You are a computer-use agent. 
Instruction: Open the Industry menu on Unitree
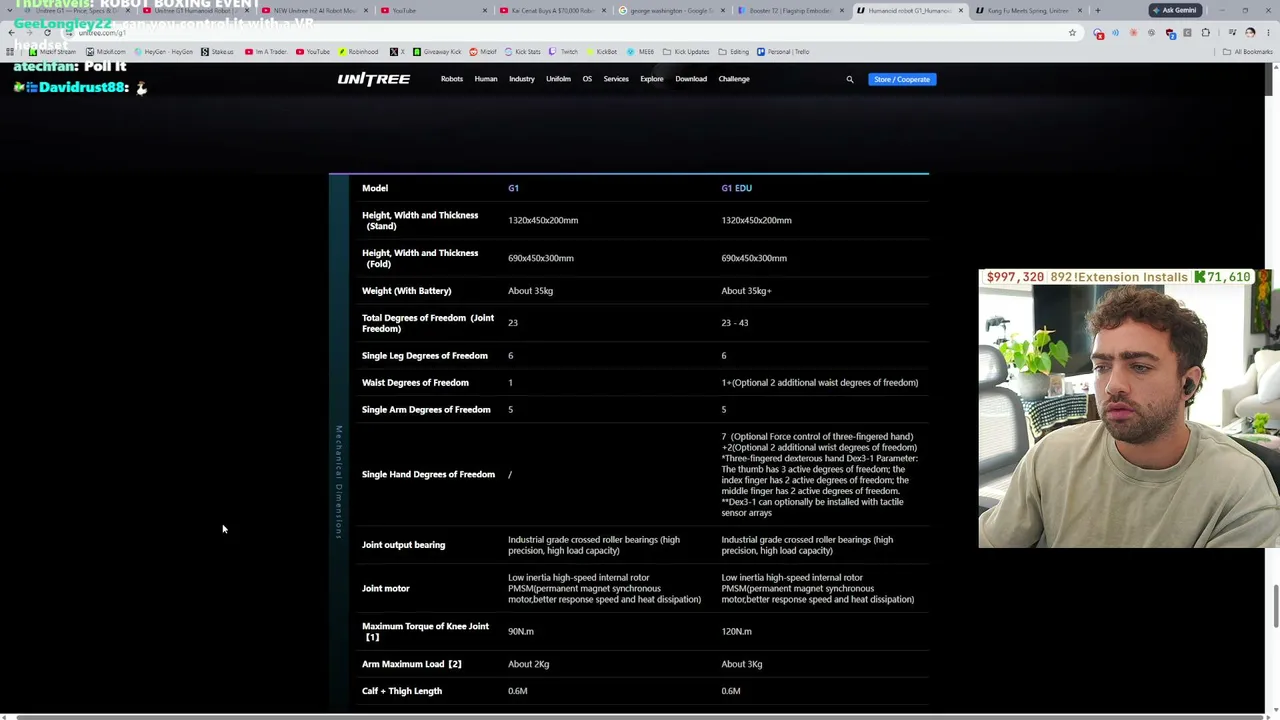pos(521,79)
